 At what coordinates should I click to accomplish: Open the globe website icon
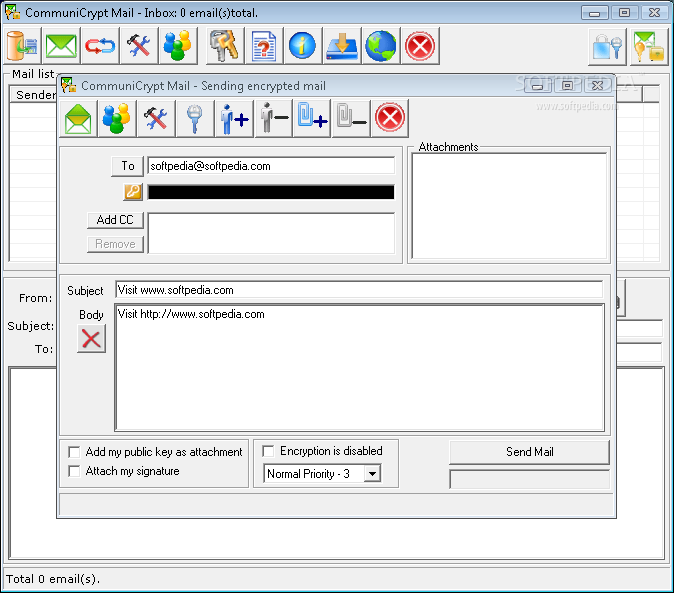click(x=381, y=46)
